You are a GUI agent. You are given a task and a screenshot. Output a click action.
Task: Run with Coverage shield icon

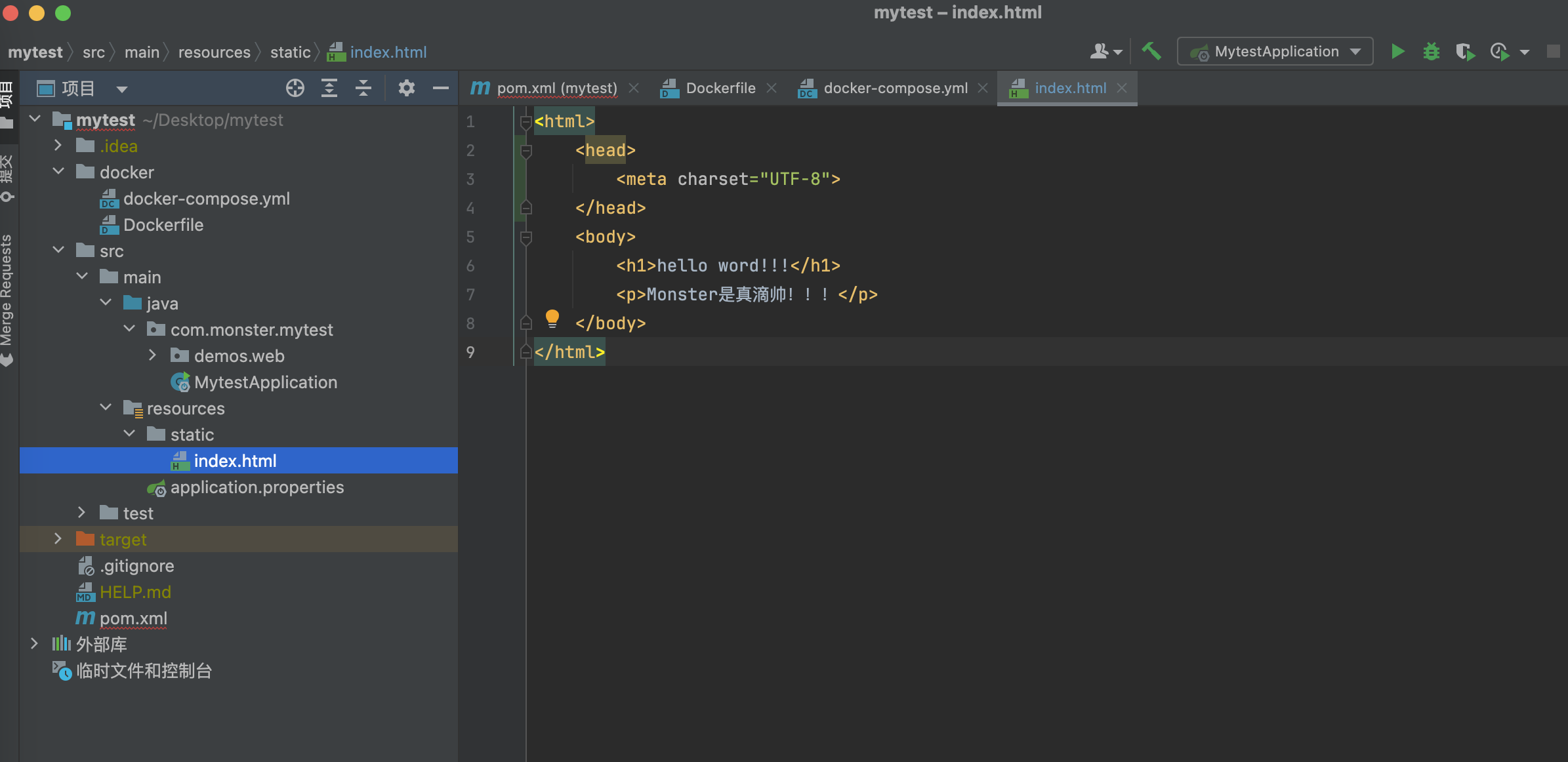[x=1464, y=51]
